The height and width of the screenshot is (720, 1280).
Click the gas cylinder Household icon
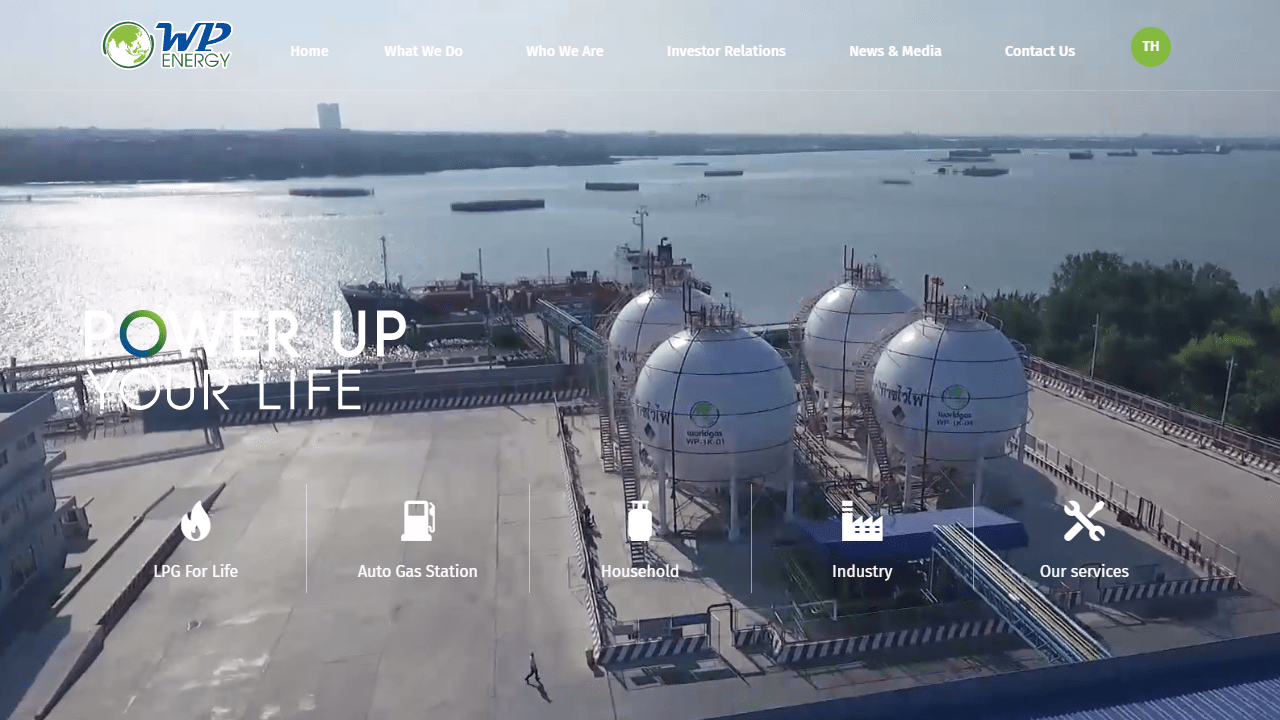tap(640, 521)
